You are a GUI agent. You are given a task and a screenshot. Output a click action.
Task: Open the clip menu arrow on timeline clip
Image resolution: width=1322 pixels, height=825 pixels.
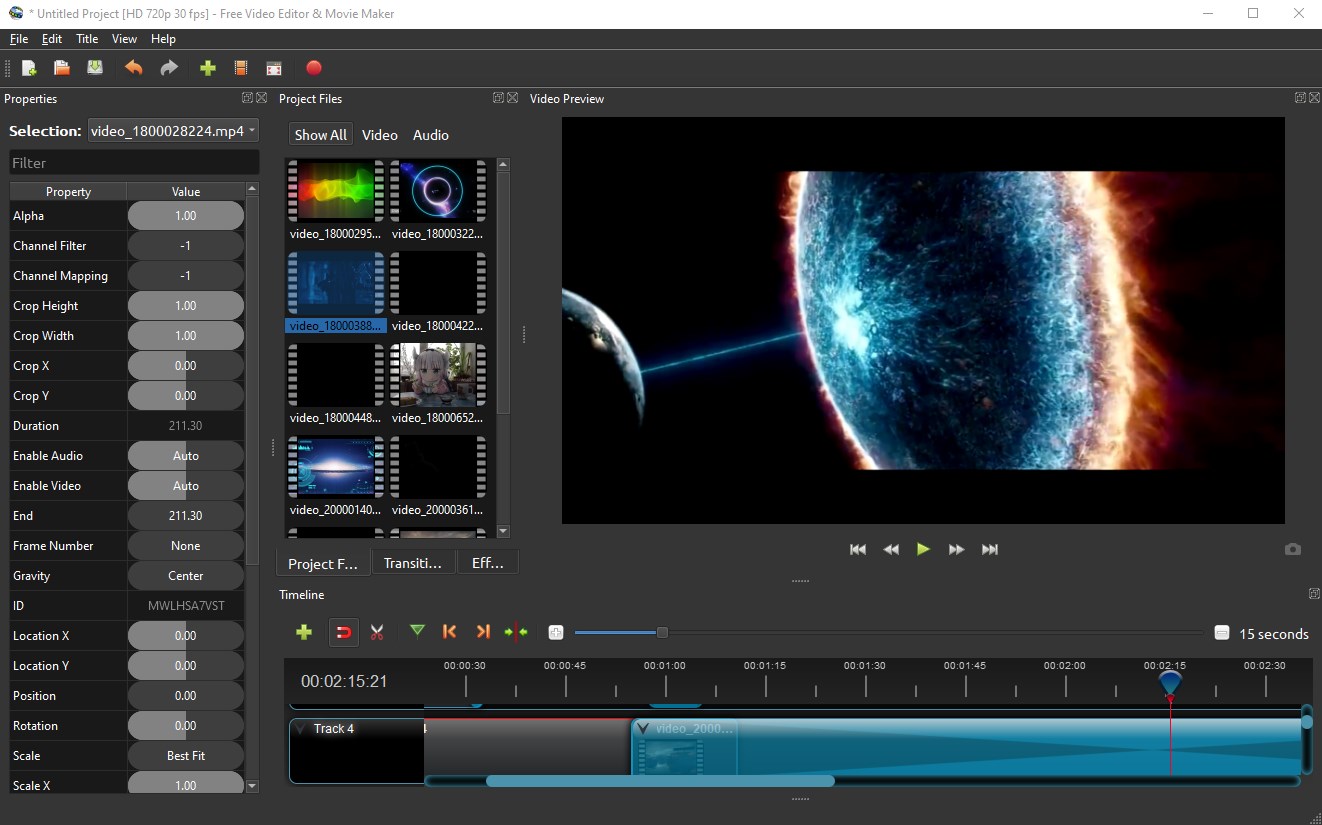(x=643, y=729)
